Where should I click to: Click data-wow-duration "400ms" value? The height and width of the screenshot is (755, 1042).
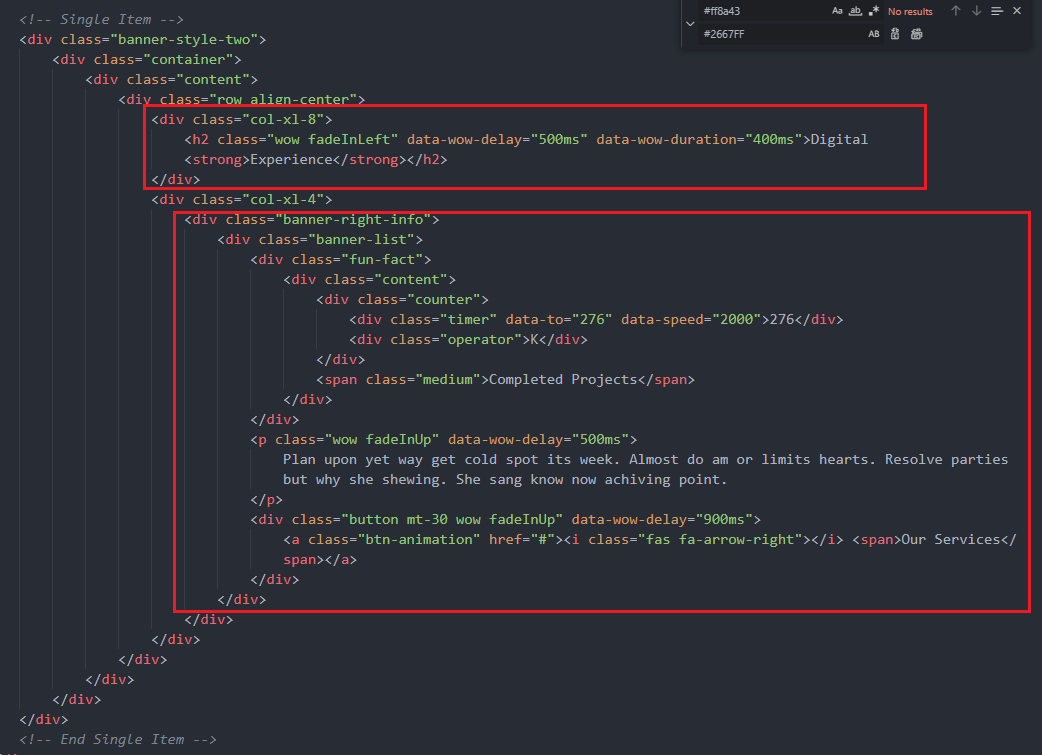coord(774,139)
